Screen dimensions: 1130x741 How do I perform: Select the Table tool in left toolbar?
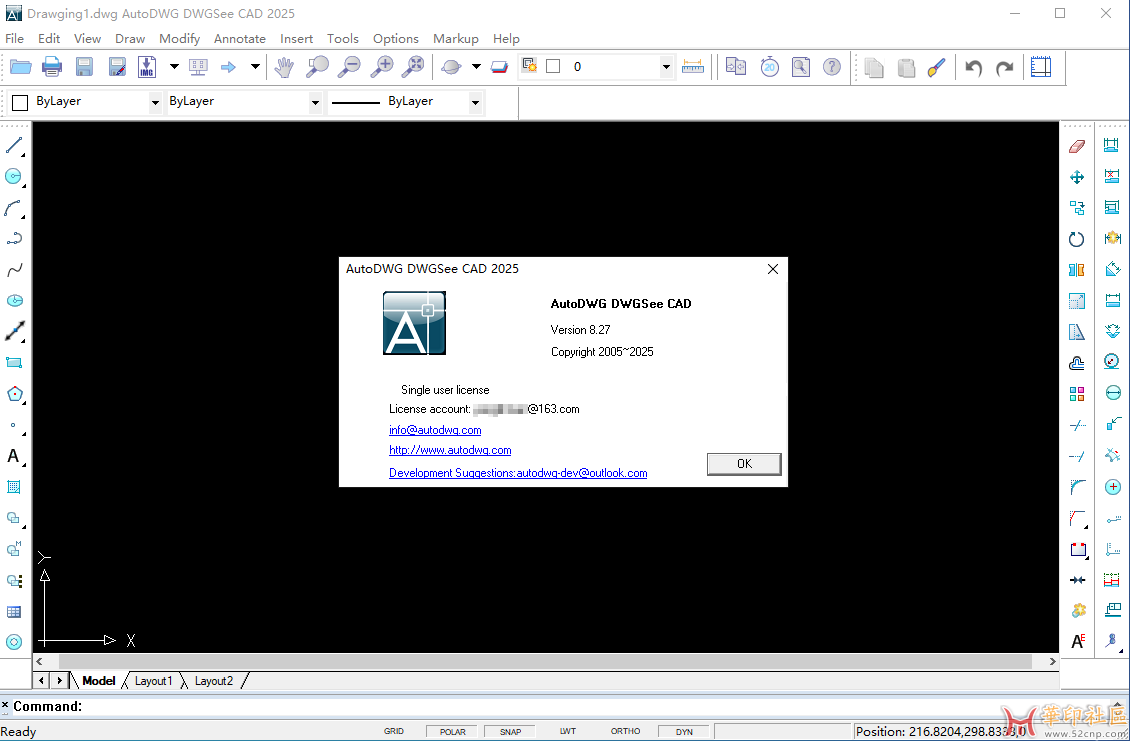coord(14,611)
